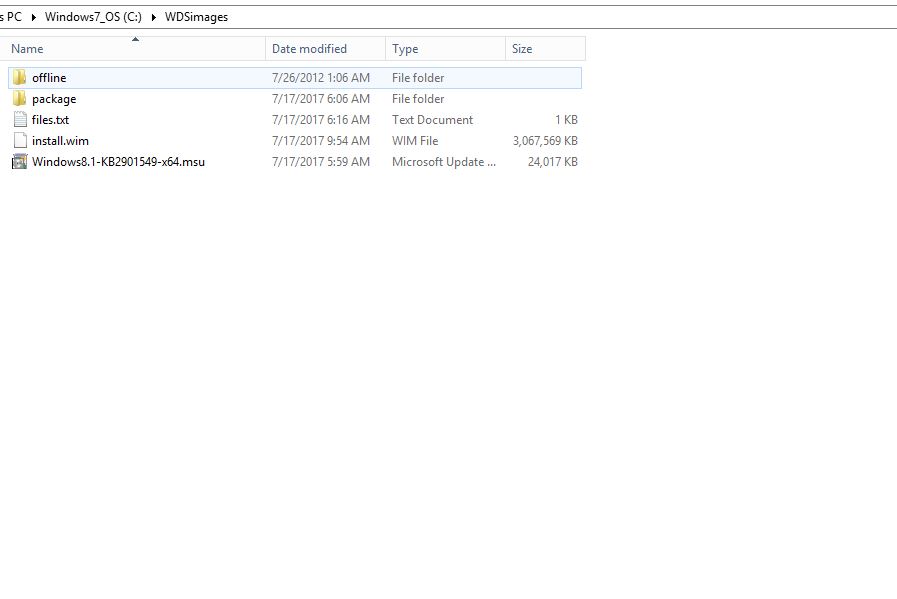Select the file name files.txt

[50, 120]
